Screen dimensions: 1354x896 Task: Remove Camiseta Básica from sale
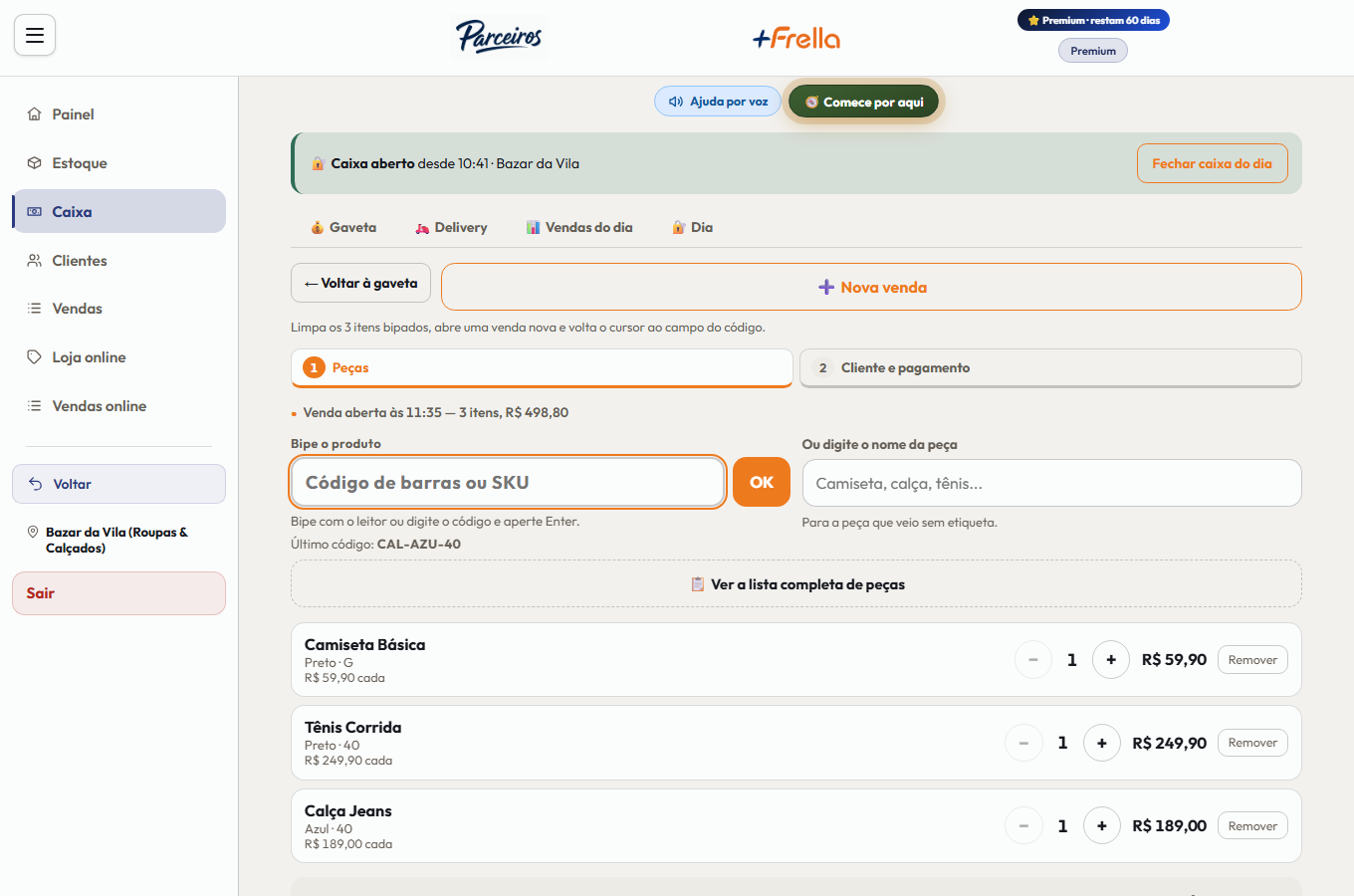(1252, 660)
